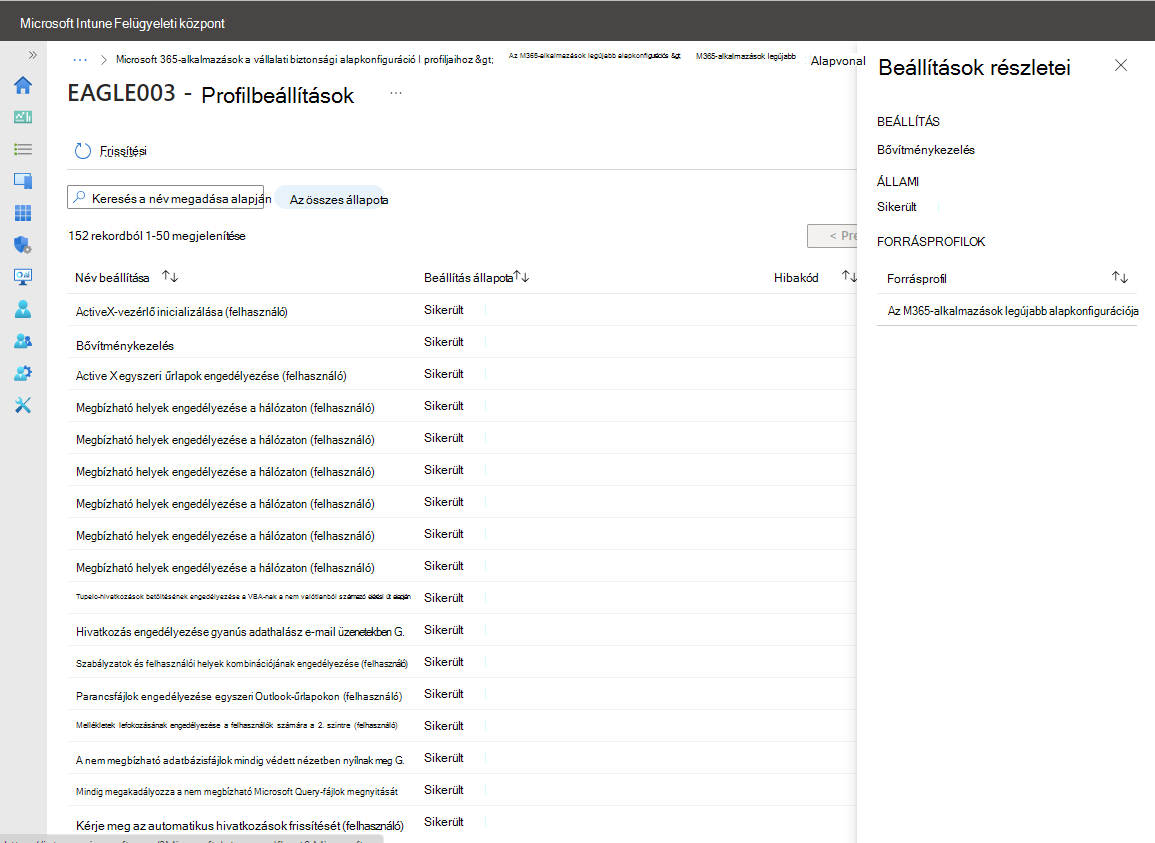Click 152 rekordból 1-50 megjelenítése text
This screenshot has width=1155, height=843.
click(x=157, y=236)
